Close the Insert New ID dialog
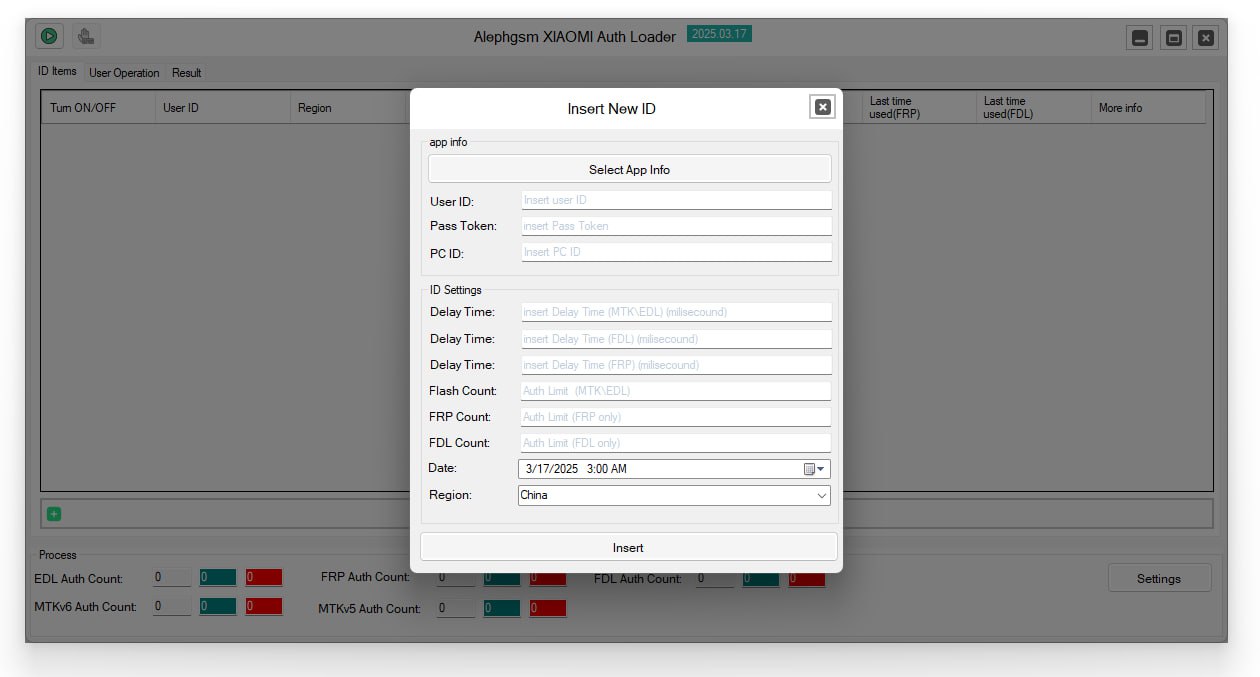 (x=822, y=107)
